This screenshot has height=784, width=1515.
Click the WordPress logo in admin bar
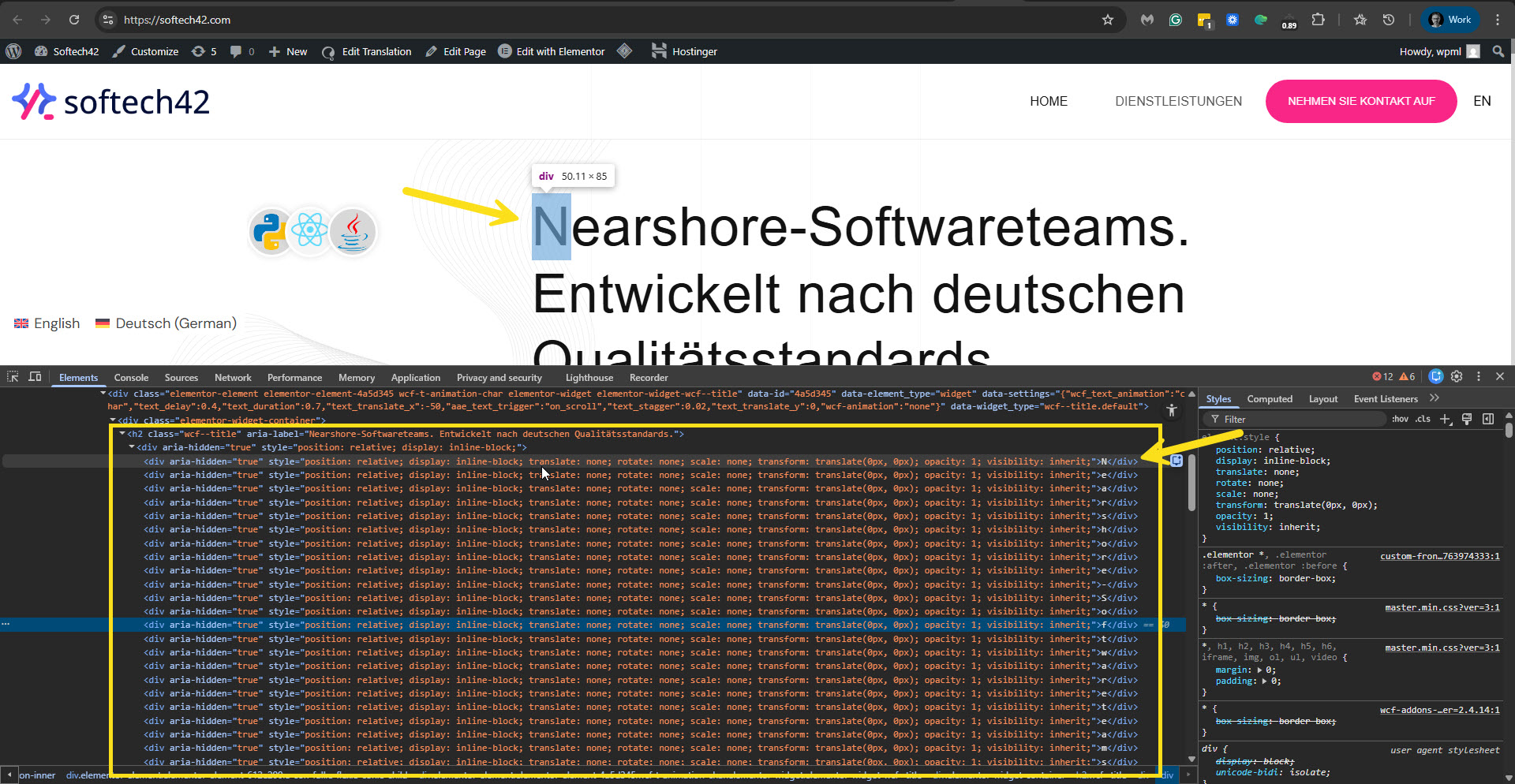(x=13, y=51)
